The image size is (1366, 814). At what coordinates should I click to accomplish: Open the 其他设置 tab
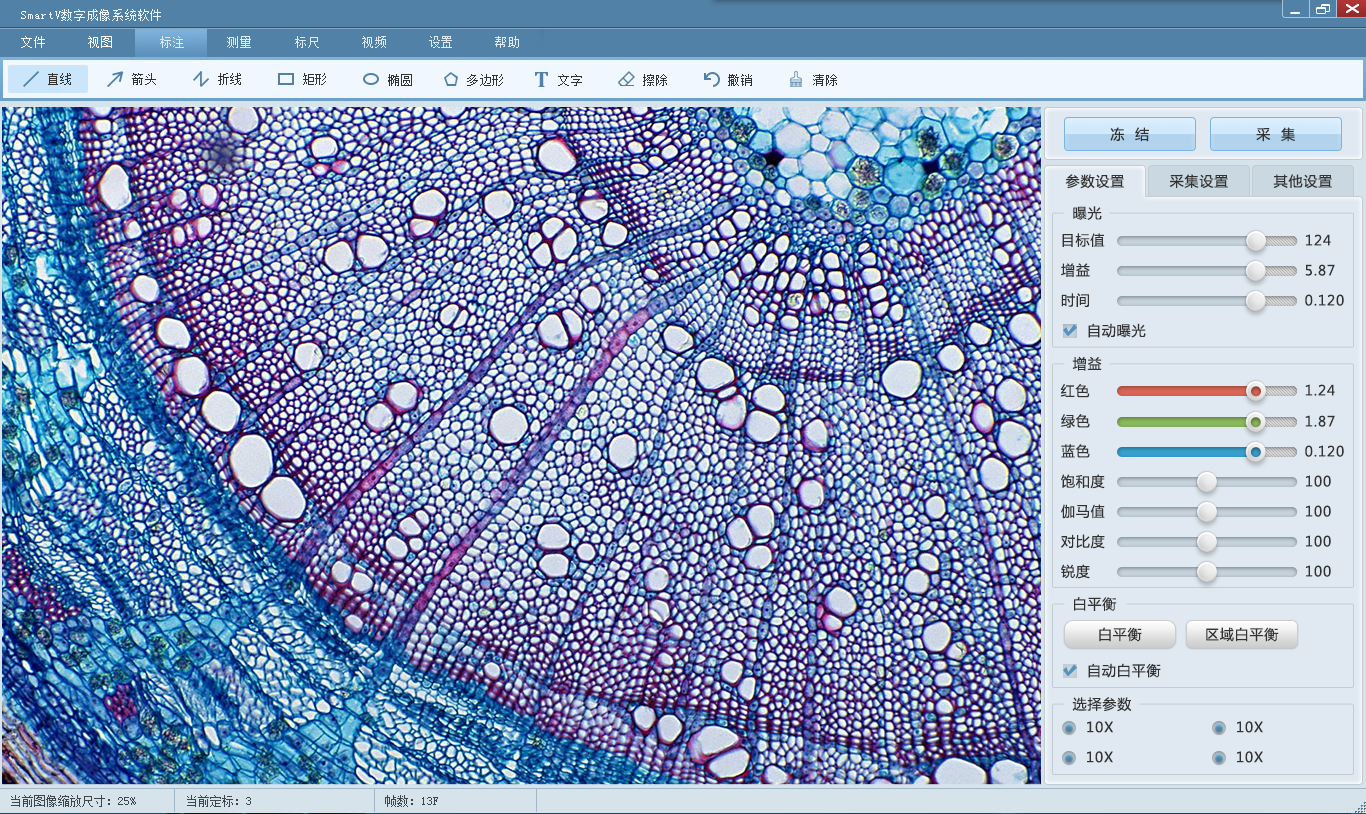point(1302,181)
